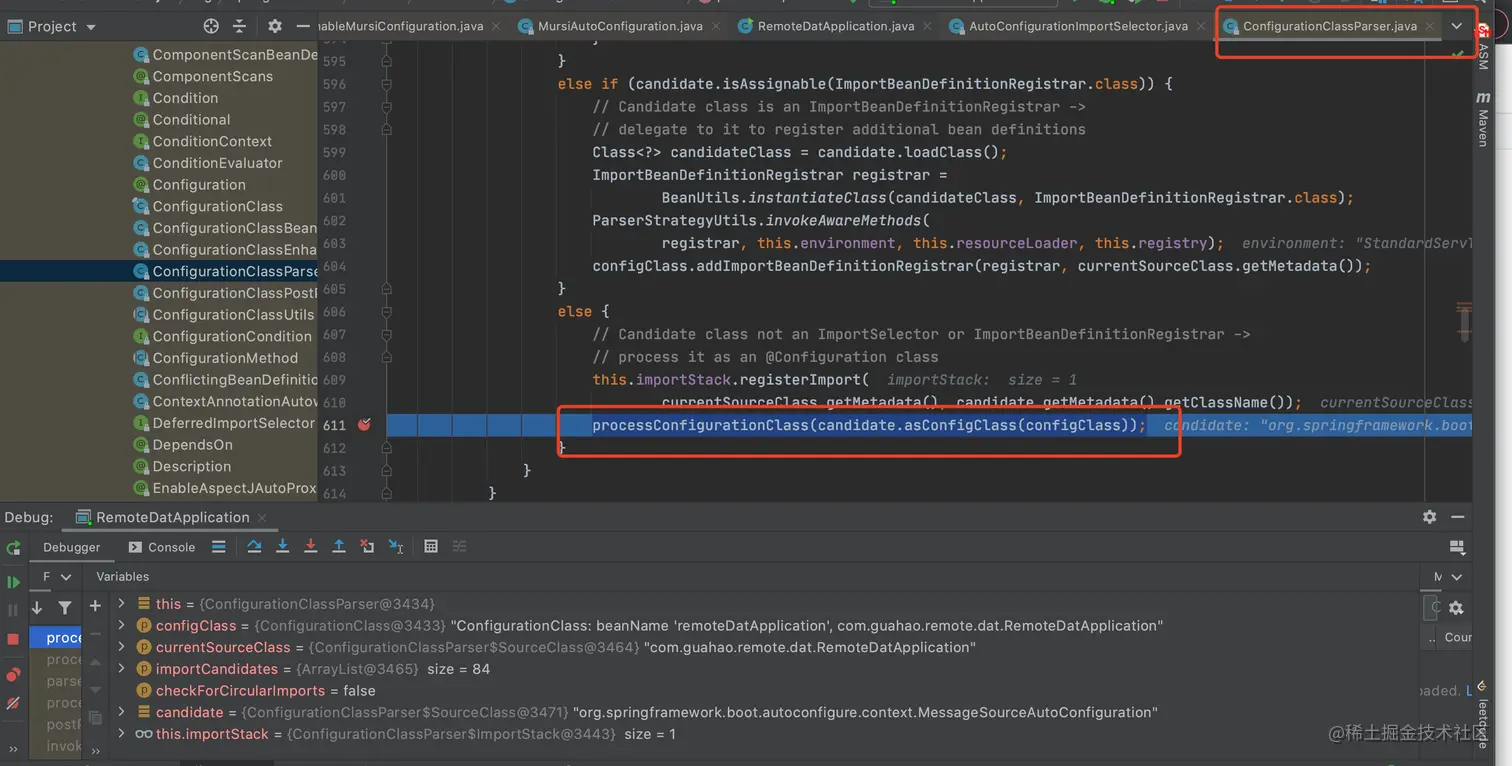Stop the debug session

tap(13, 639)
